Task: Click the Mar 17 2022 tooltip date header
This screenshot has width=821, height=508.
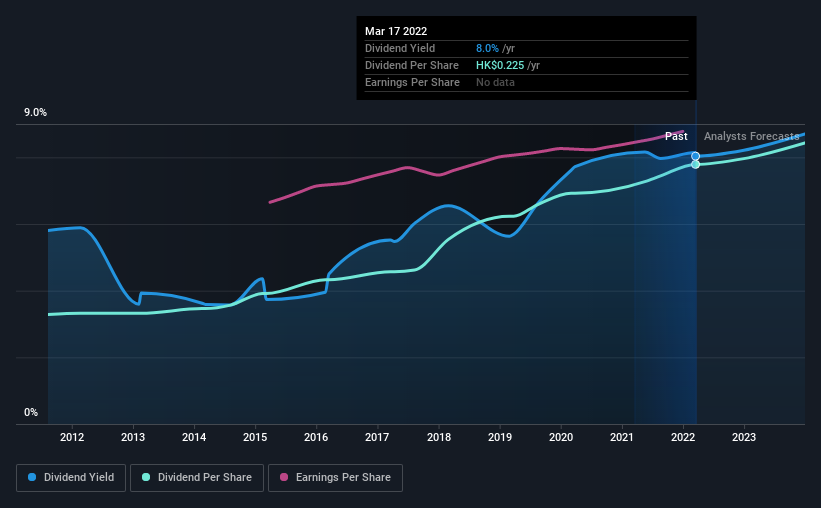Action: pos(396,31)
